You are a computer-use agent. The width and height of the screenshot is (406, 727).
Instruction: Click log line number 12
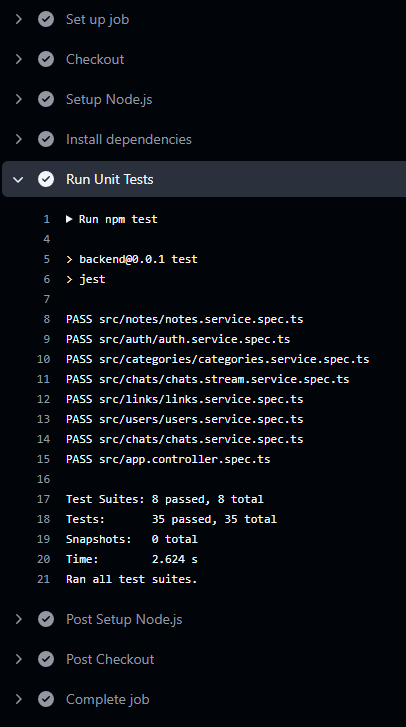43,399
